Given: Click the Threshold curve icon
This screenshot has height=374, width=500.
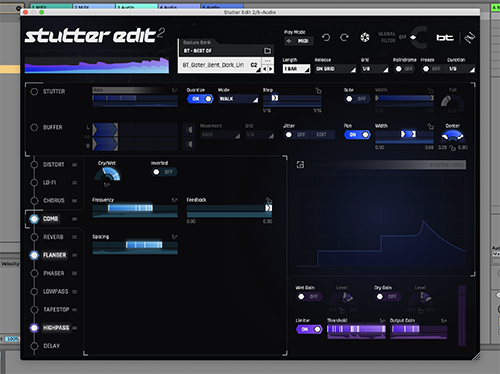Looking at the screenshot, I should (x=382, y=320).
